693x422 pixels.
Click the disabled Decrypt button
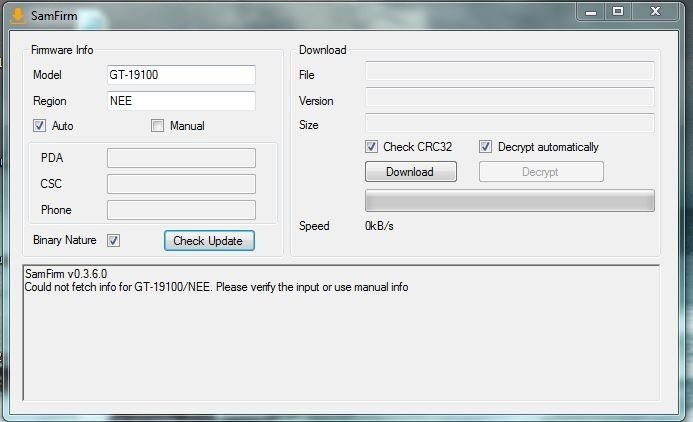(x=541, y=171)
